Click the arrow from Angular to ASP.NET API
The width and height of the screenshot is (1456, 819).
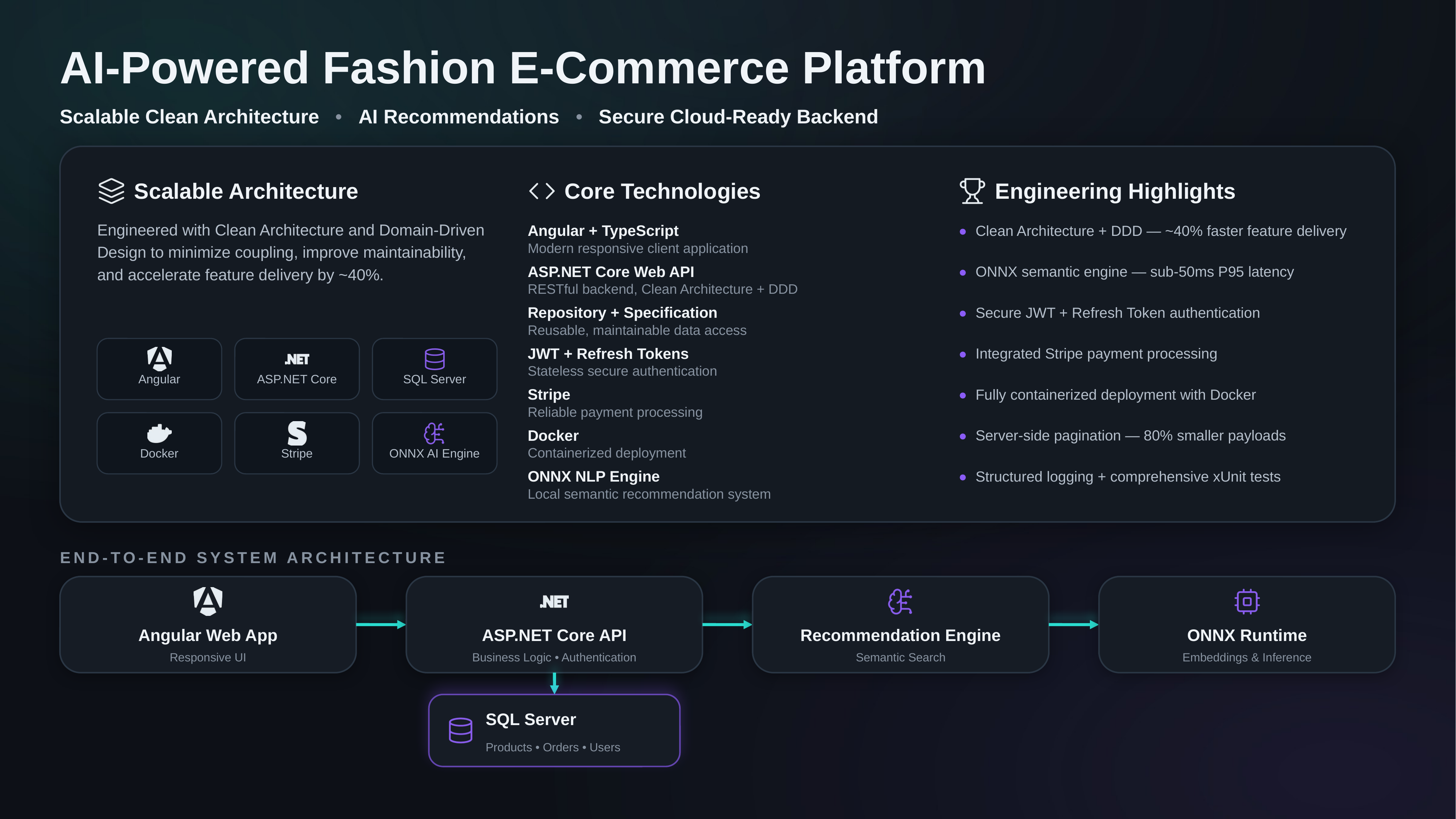(x=381, y=625)
